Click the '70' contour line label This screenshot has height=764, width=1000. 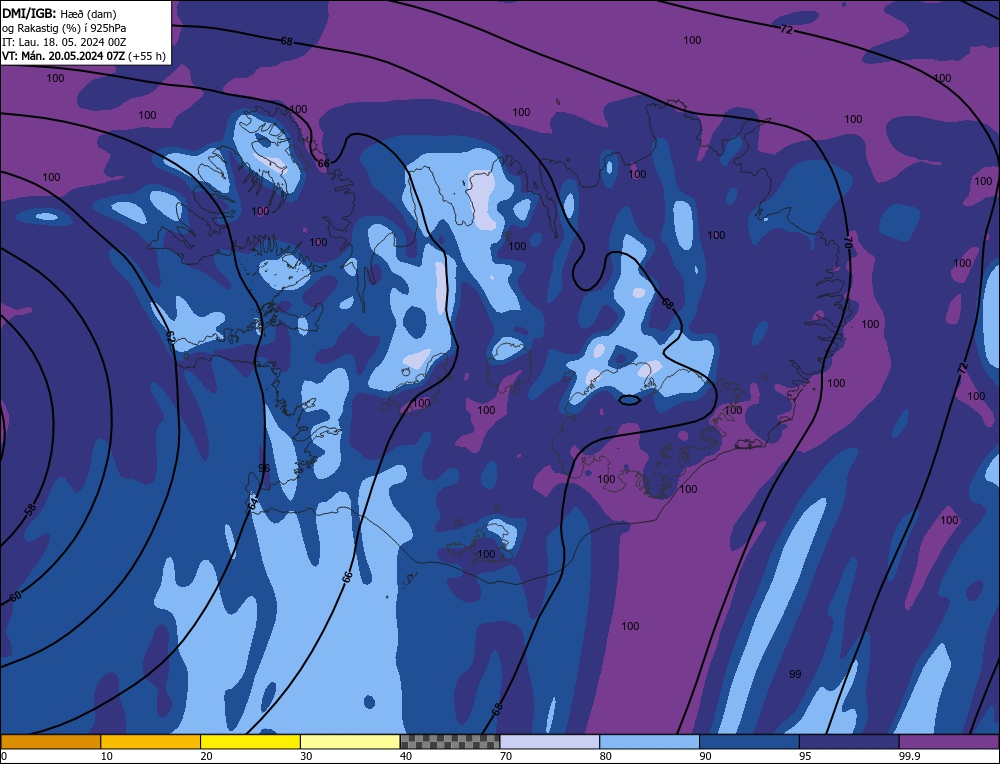click(848, 242)
